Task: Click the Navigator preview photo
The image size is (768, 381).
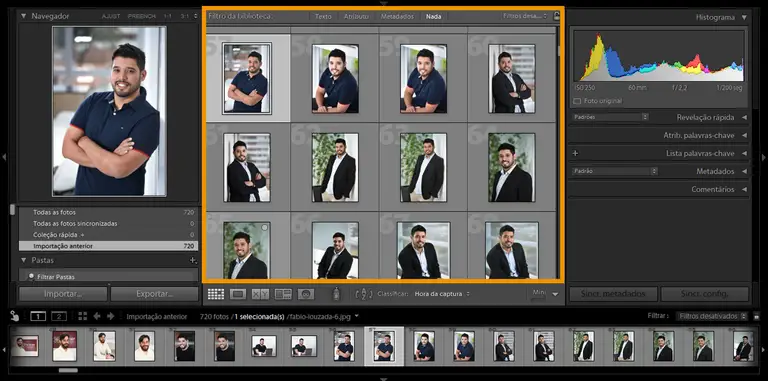Action: [109, 111]
